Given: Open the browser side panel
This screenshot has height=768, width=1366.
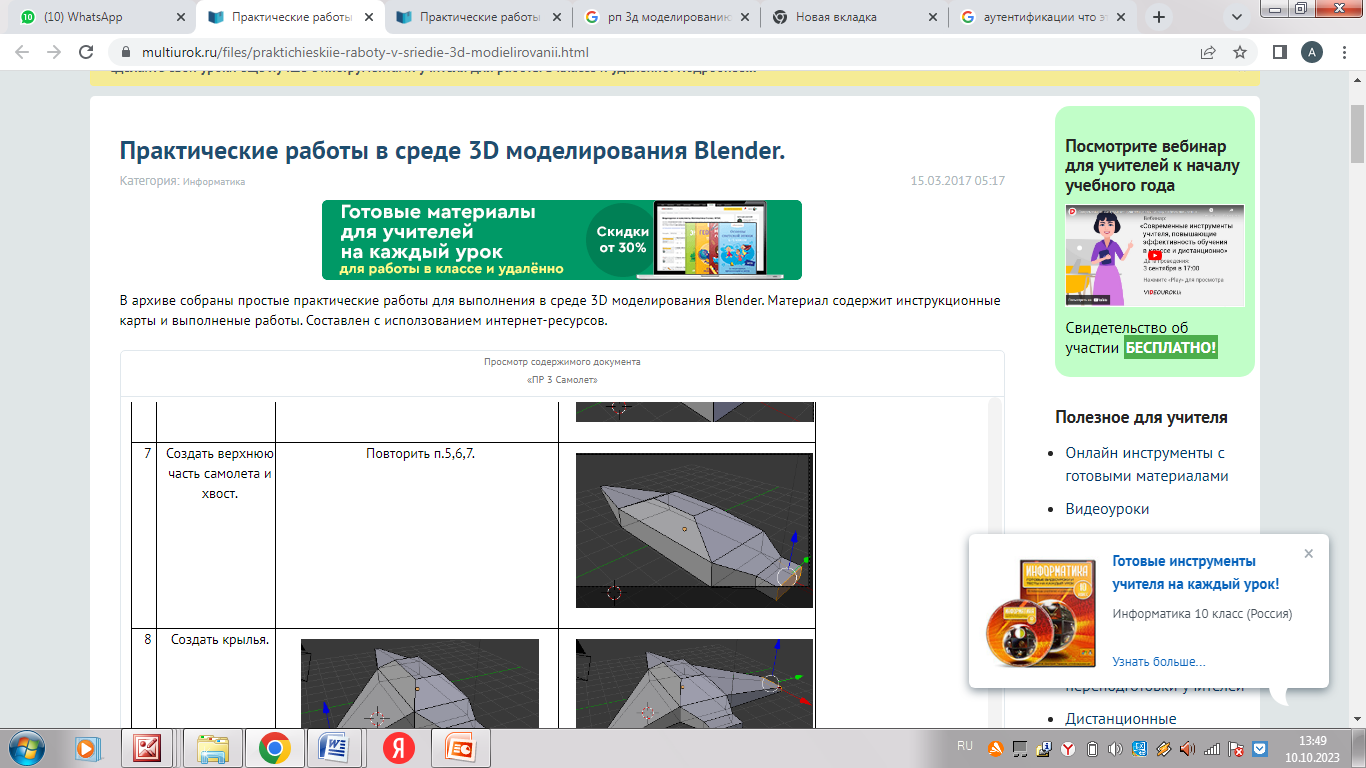Looking at the screenshot, I should [1279, 52].
